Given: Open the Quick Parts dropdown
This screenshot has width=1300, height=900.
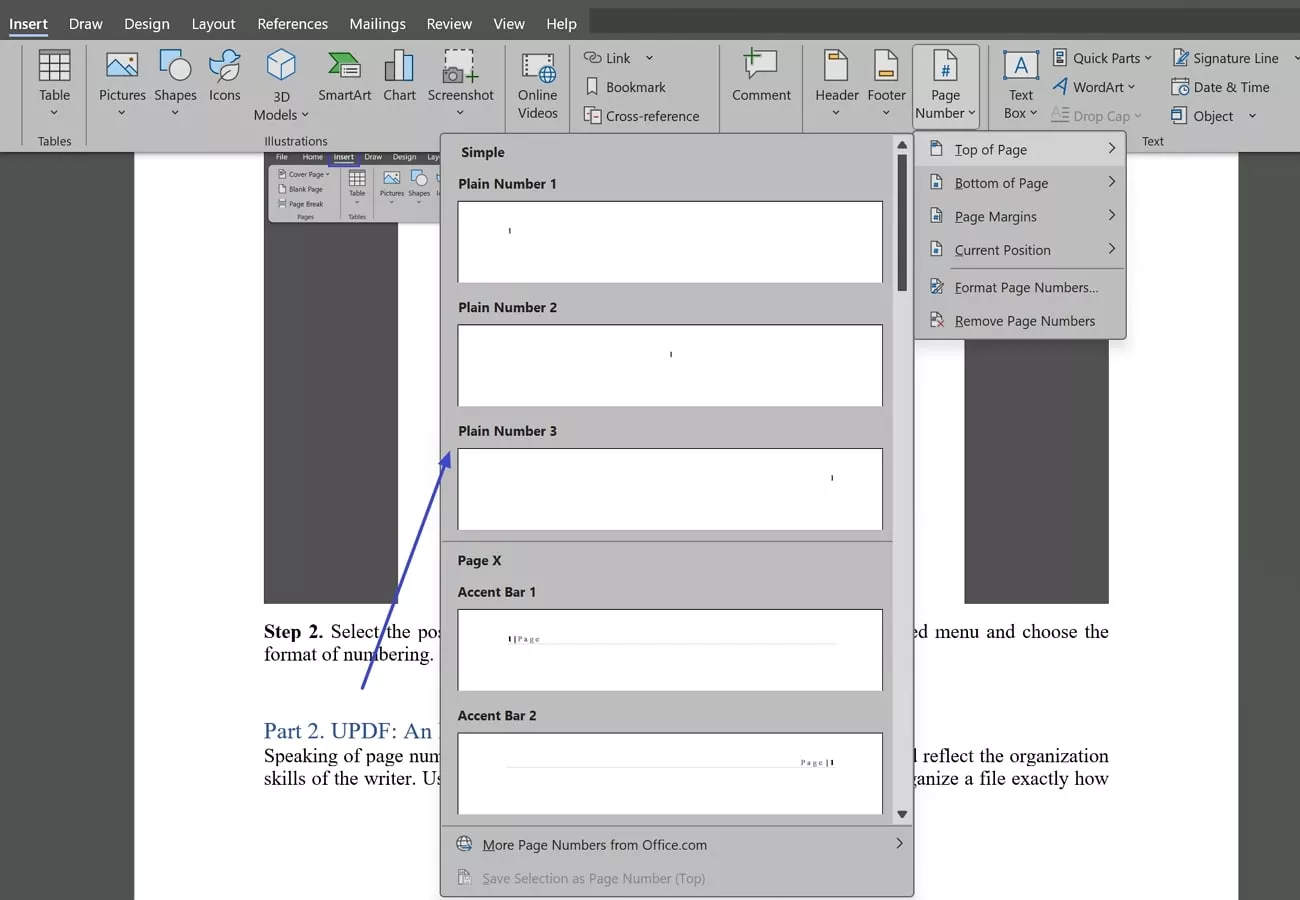Looking at the screenshot, I should 1102,58.
